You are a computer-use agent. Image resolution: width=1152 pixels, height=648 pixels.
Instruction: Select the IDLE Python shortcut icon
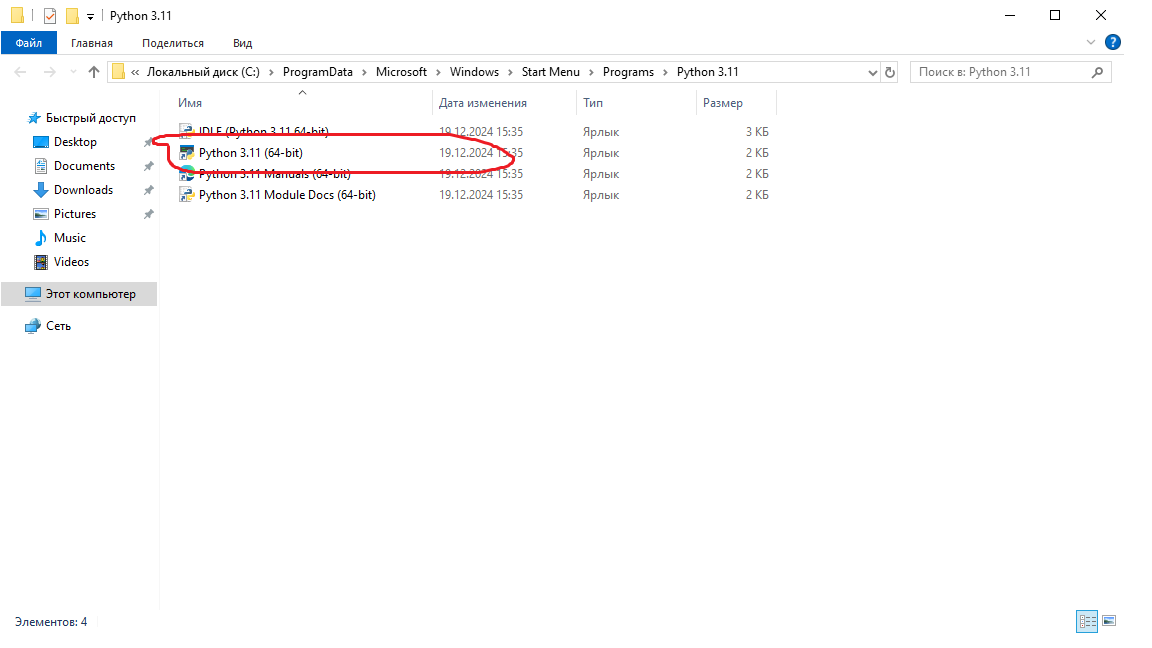pos(186,132)
